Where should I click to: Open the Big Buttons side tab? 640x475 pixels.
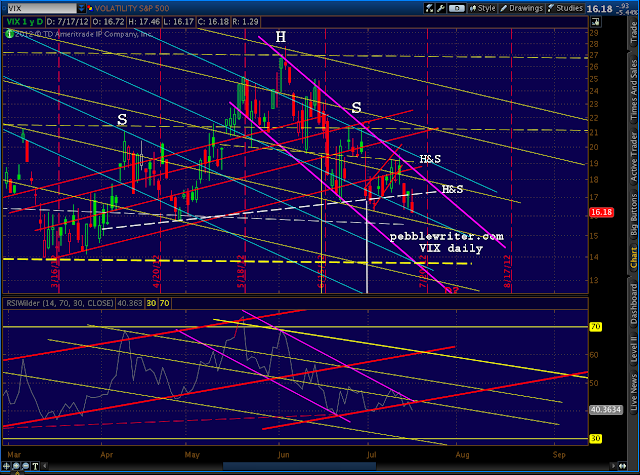coord(633,215)
